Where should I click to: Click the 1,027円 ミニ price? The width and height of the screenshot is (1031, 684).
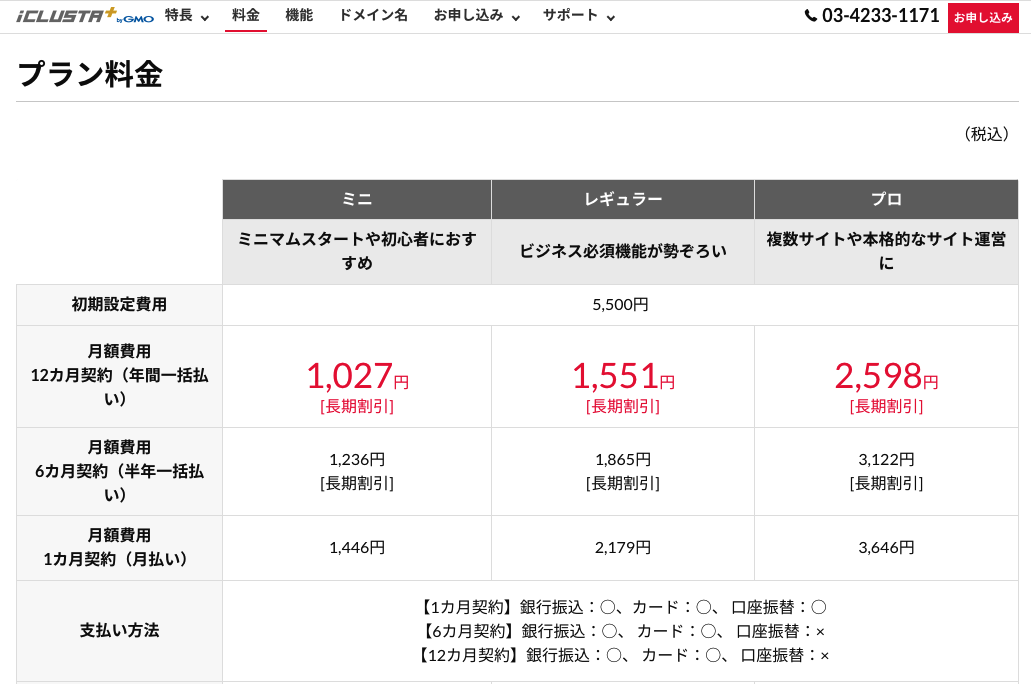(358, 376)
